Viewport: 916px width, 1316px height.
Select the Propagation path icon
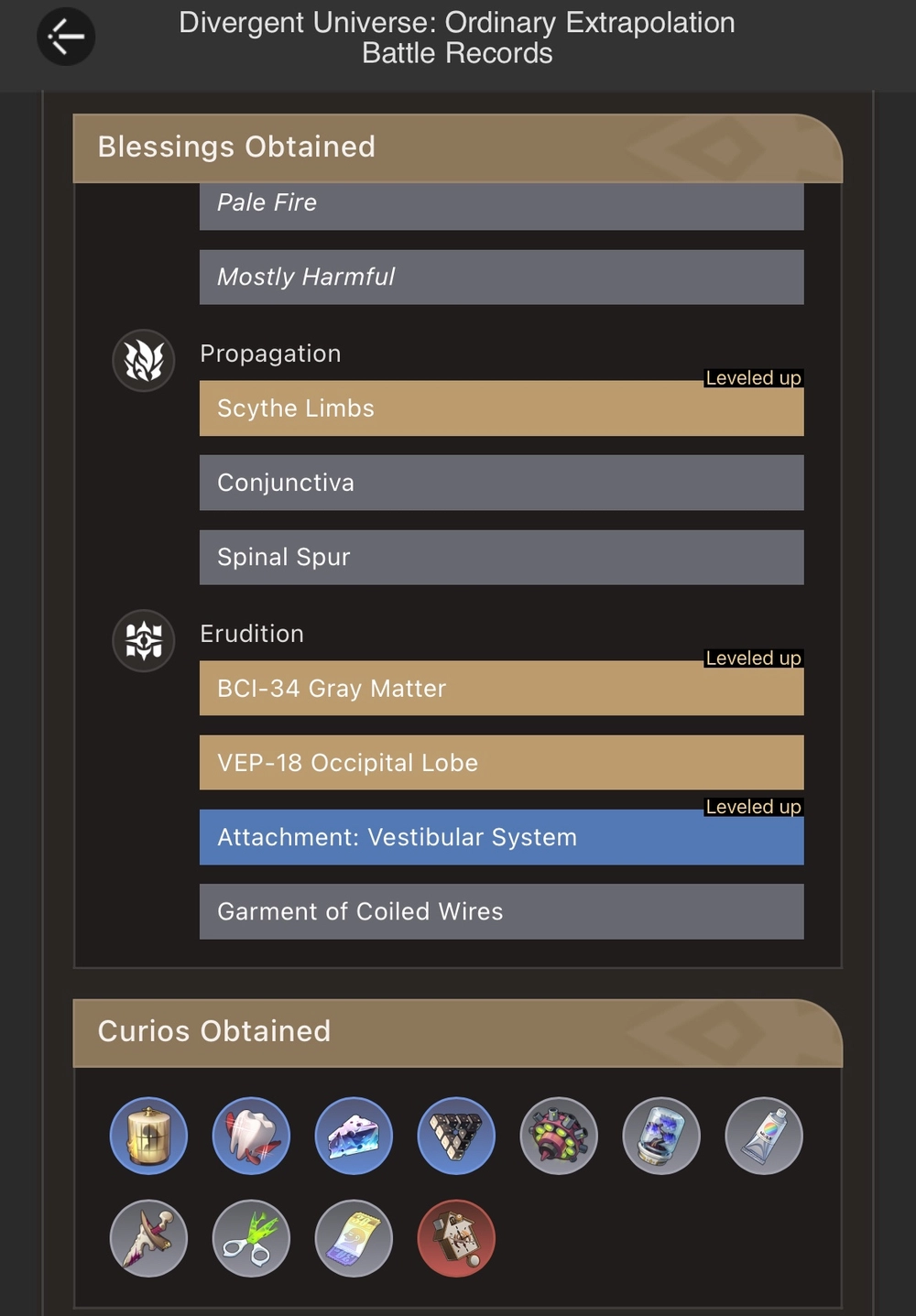143,361
